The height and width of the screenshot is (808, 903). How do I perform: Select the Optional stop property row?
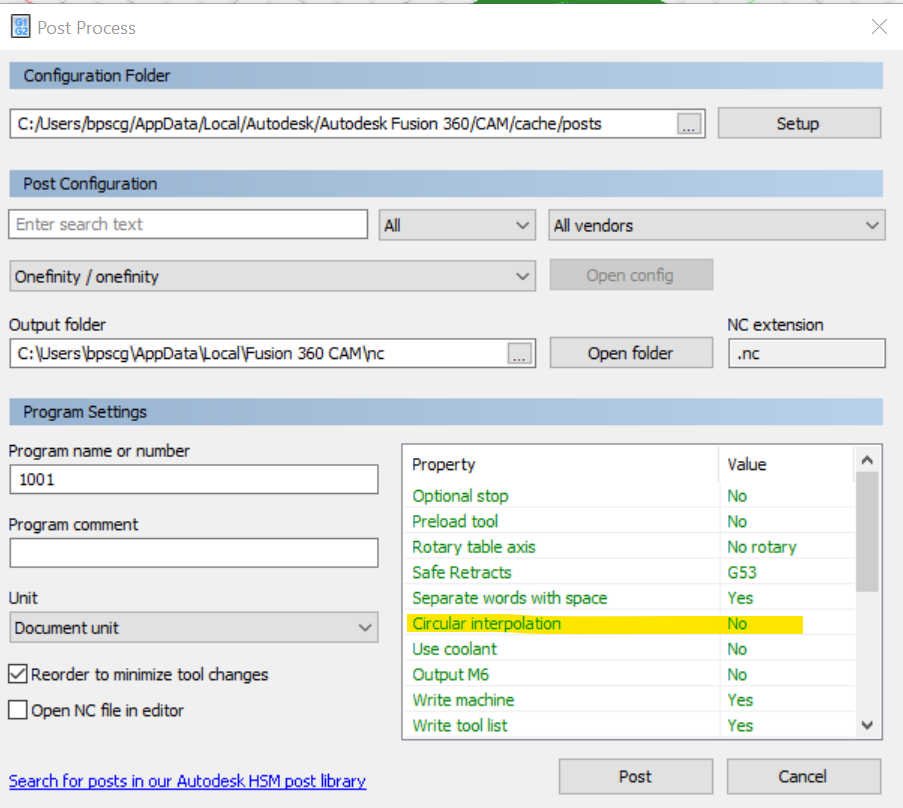pos(629,496)
